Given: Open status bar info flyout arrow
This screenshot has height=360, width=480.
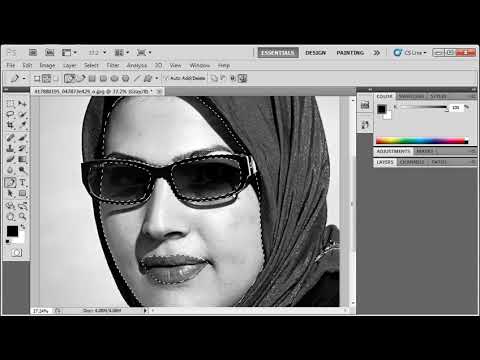Looking at the screenshot, I should 145,310.
